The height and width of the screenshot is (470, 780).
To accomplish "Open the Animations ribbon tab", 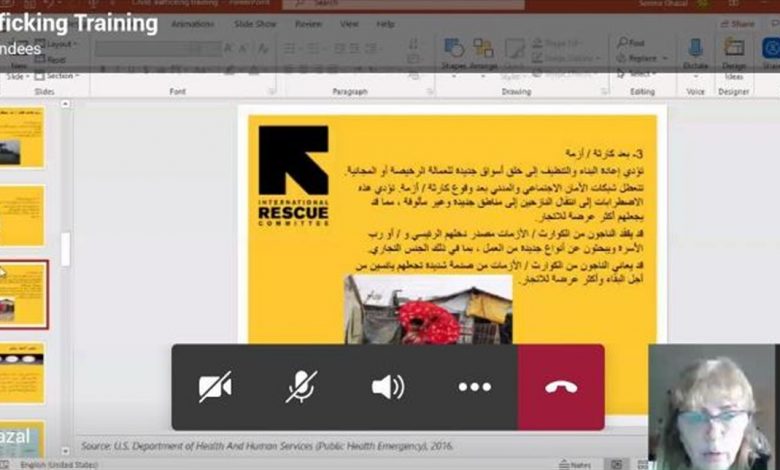I will point(193,24).
